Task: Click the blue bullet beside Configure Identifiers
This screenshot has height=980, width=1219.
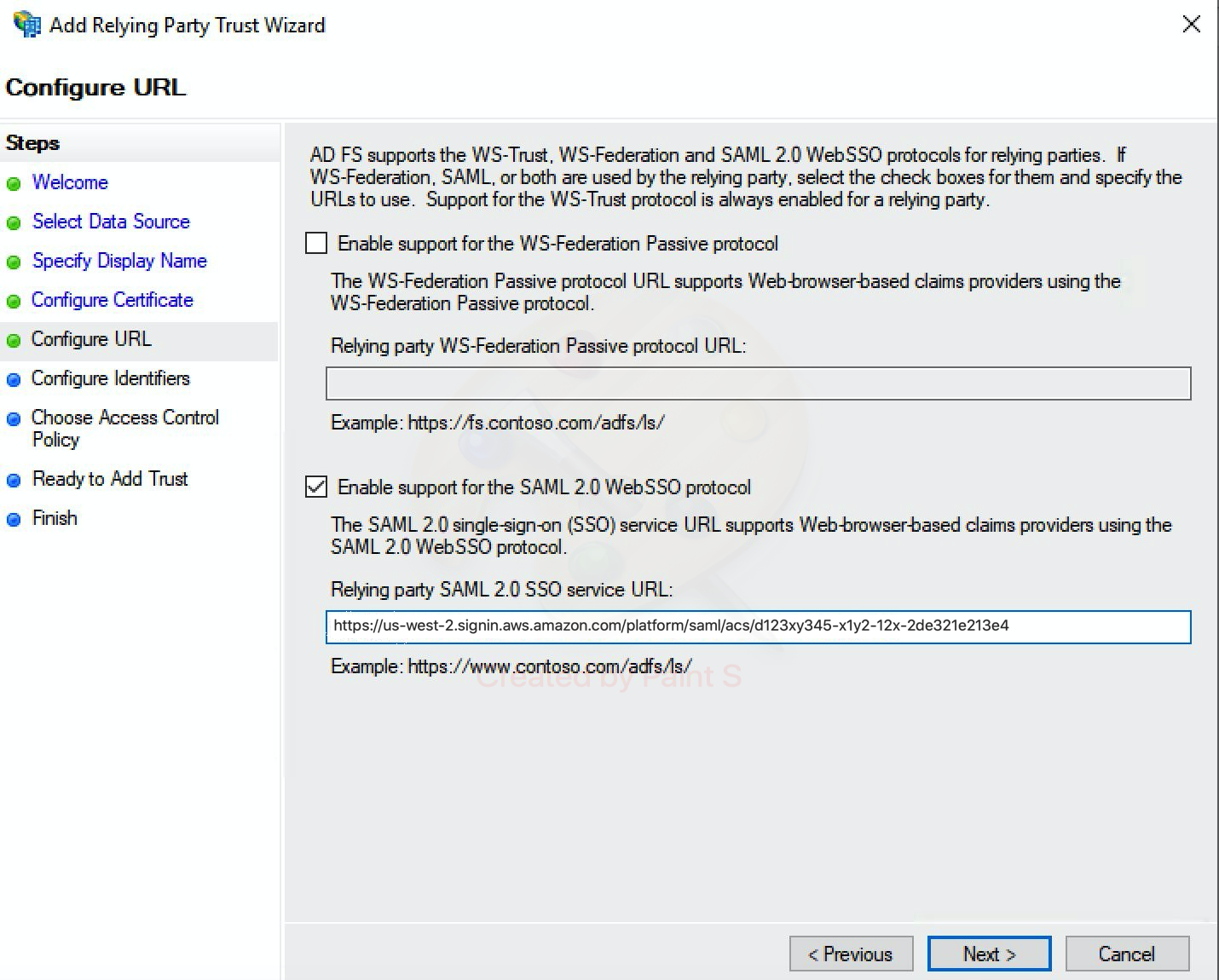Action: pos(15,379)
